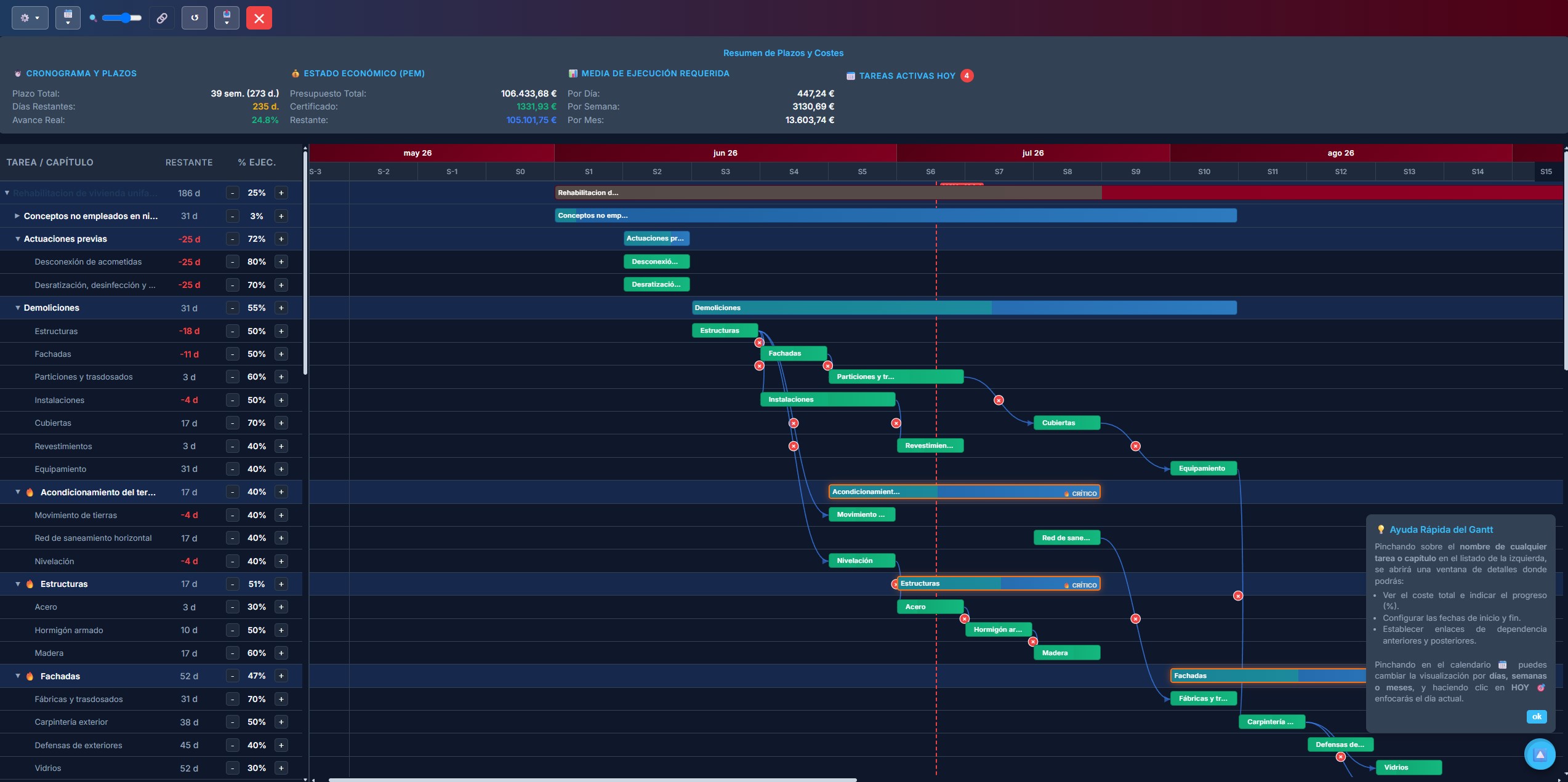Collapse the Estructuras chapter triangle
This screenshot has height=782, width=1568.
[x=17, y=584]
